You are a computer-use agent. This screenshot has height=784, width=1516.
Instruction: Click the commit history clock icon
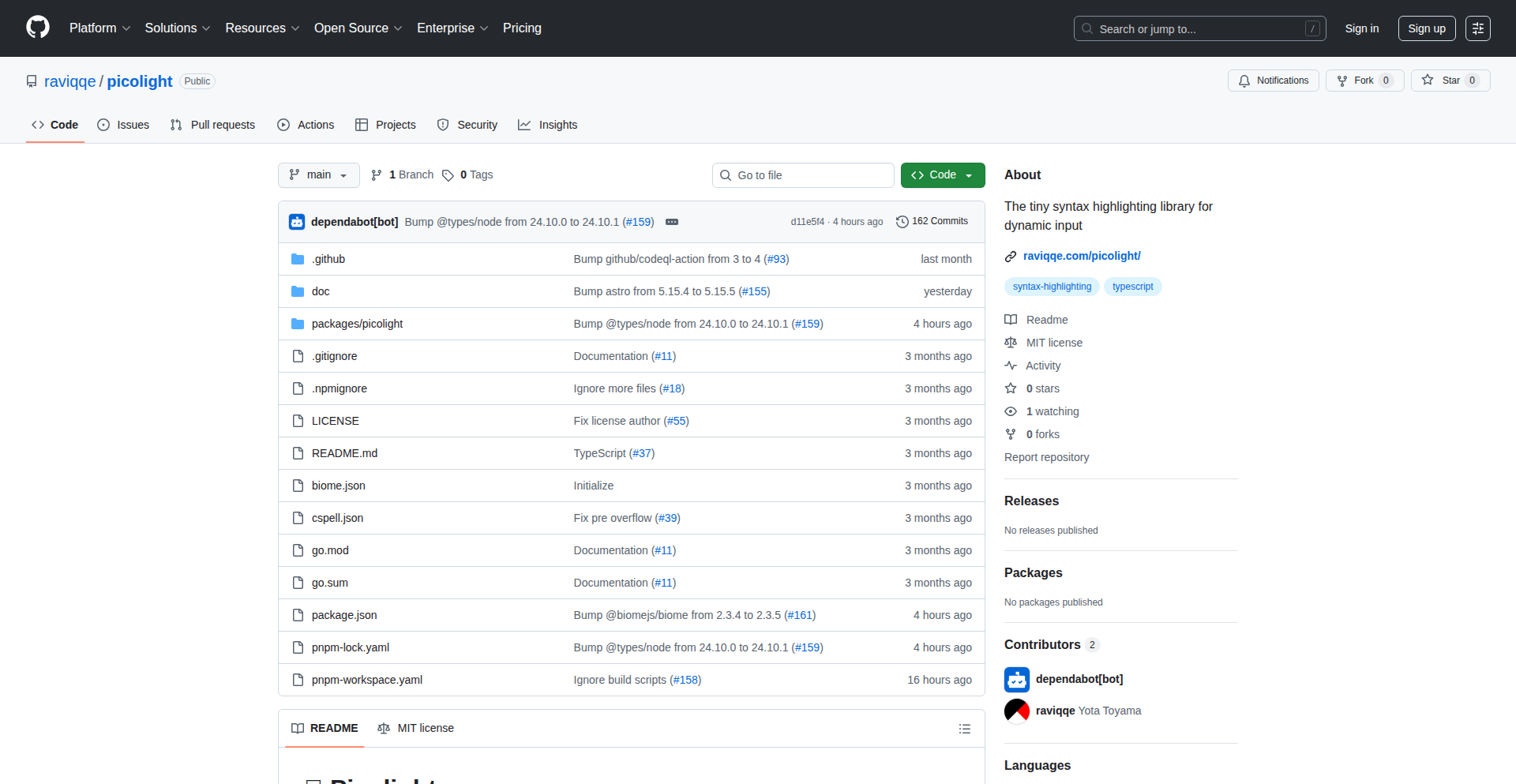tap(902, 222)
